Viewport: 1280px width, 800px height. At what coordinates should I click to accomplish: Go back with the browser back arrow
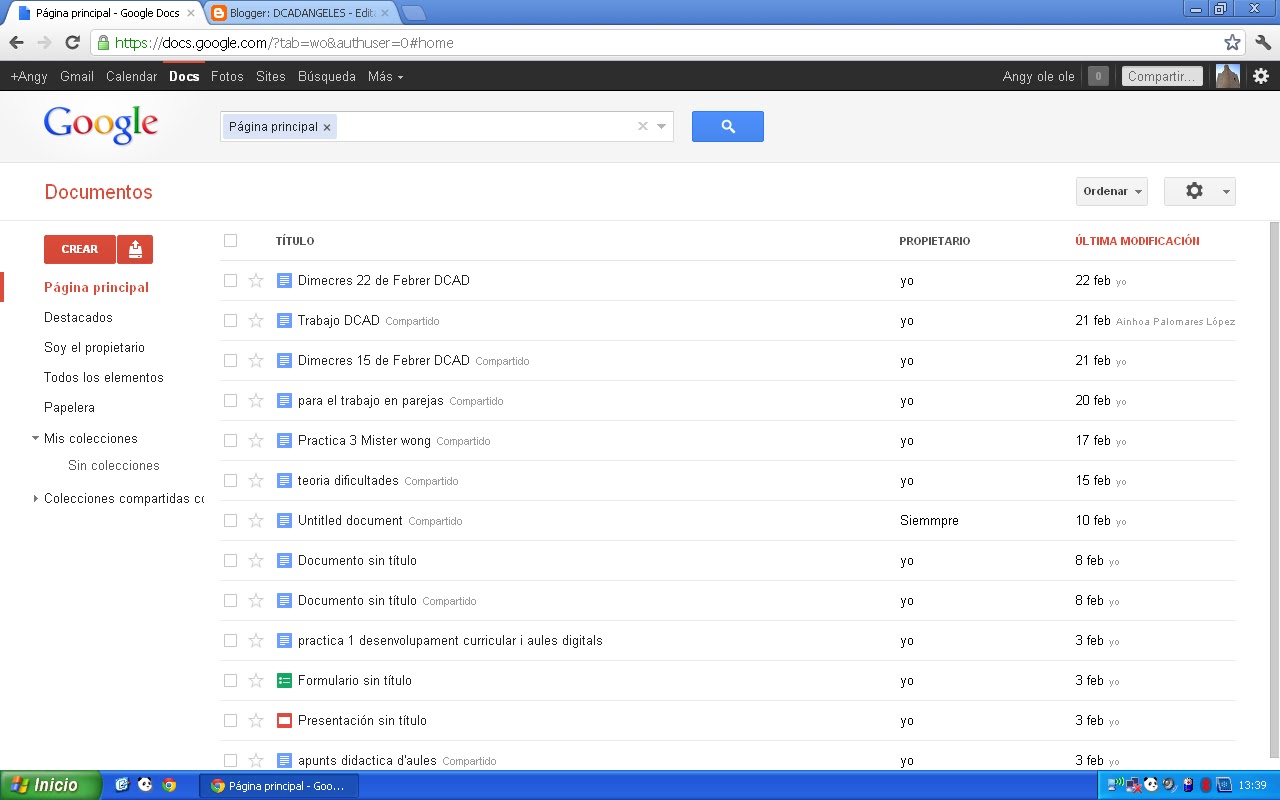(16, 42)
